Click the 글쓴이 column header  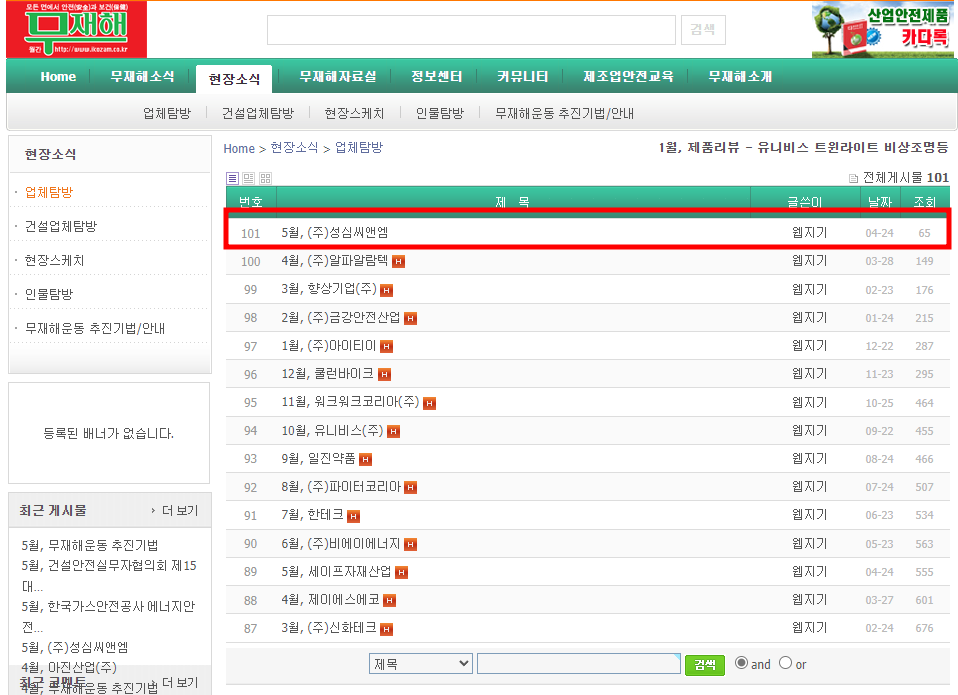pos(805,202)
